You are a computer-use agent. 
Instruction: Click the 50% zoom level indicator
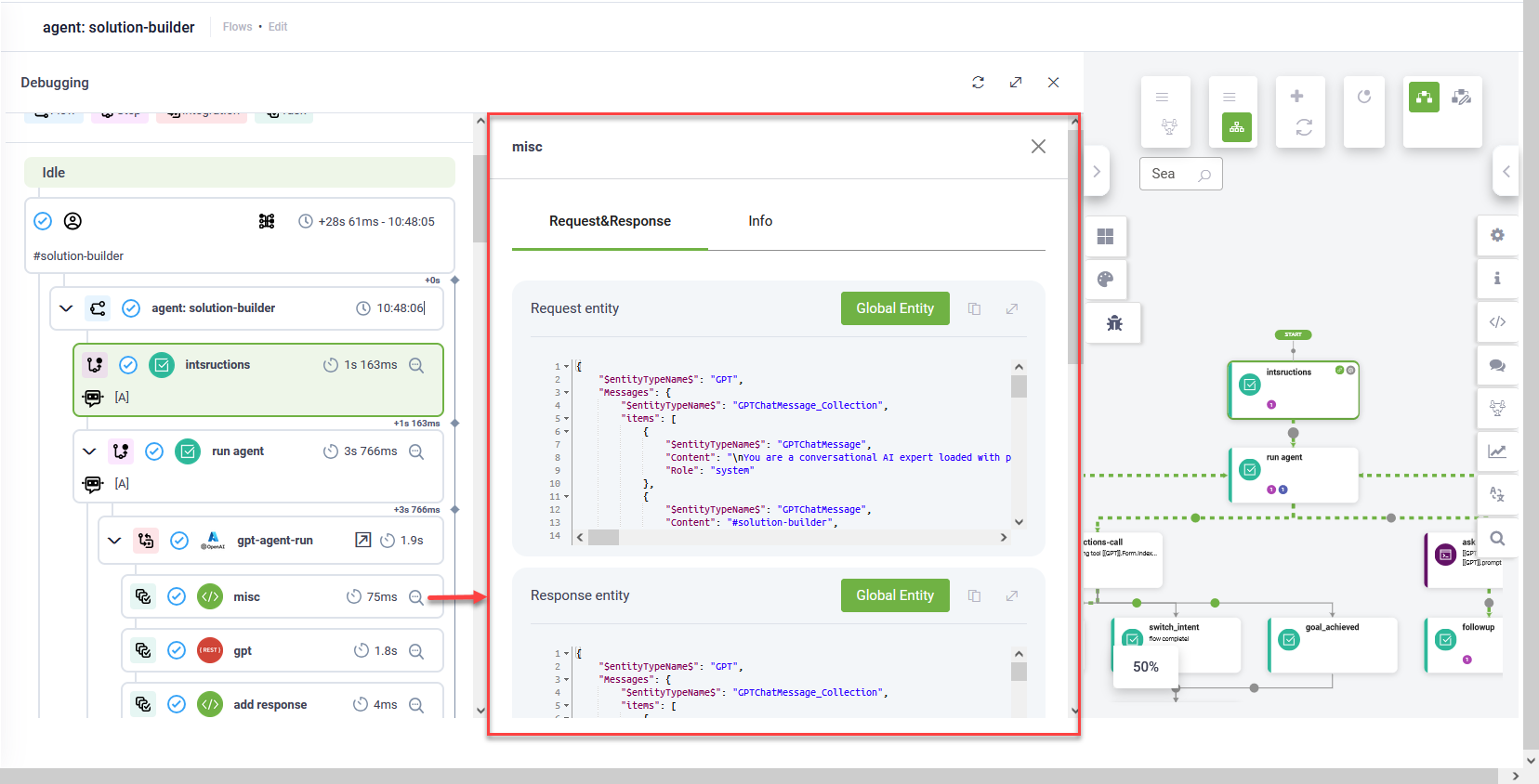click(1146, 667)
